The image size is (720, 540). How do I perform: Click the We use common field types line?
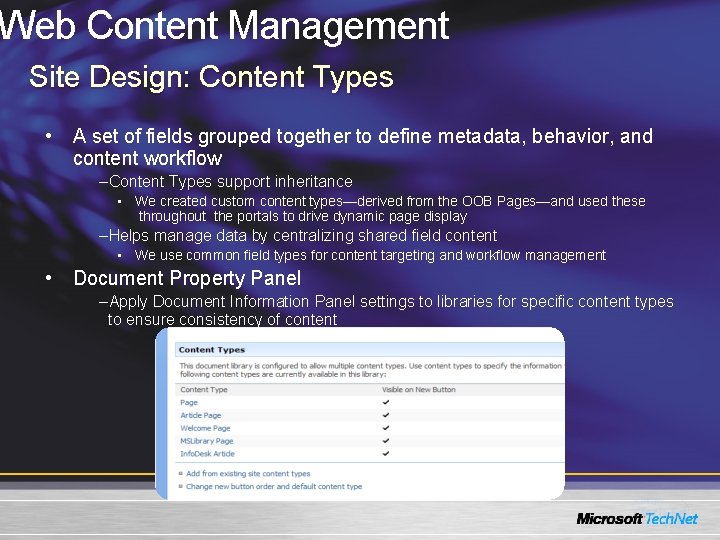370,255
